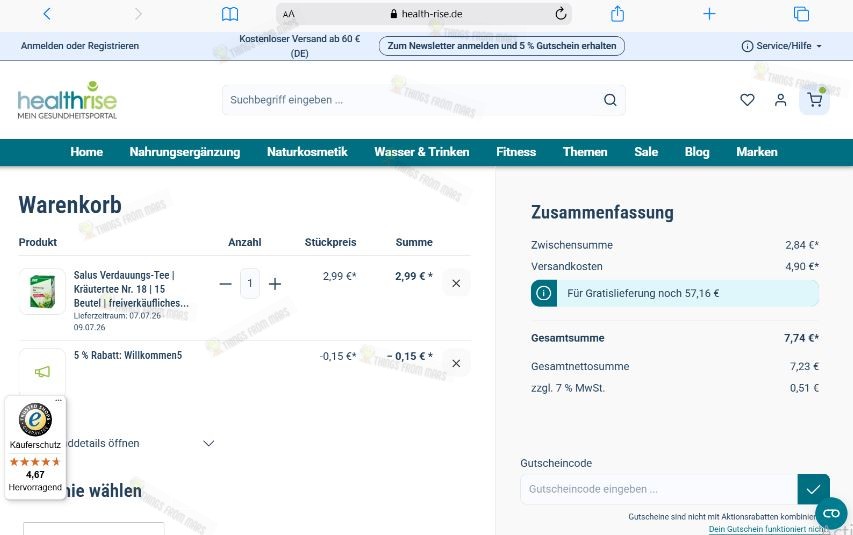Click the quantity field showing 1

pyautogui.click(x=250, y=284)
